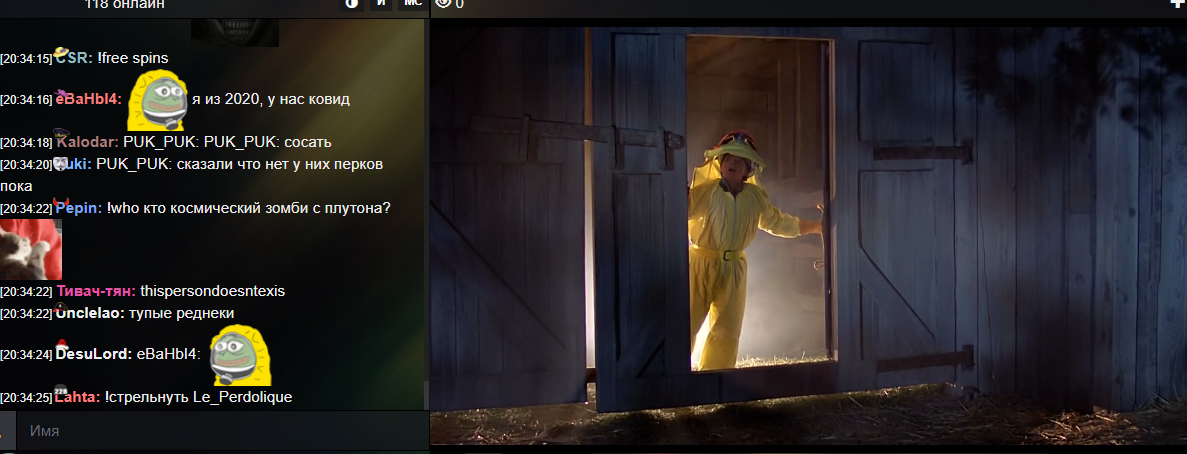Click the half-circle contrast icon in chat header
The image size is (1187, 454).
point(351,4)
